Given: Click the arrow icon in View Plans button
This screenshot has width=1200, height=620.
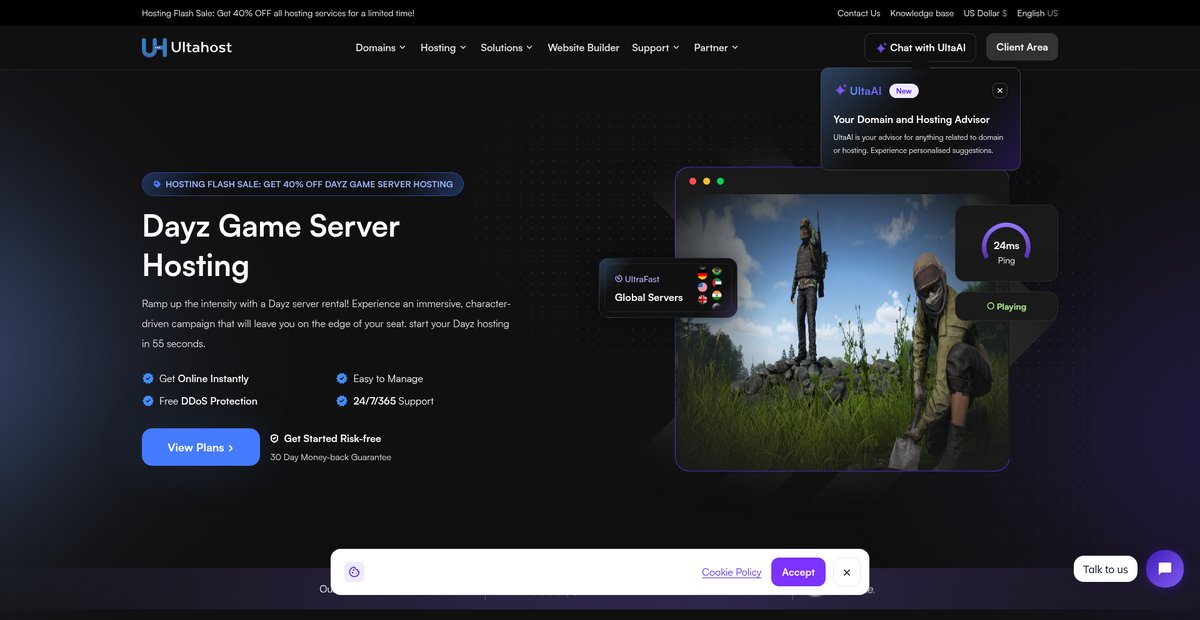Looking at the screenshot, I should pos(231,448).
